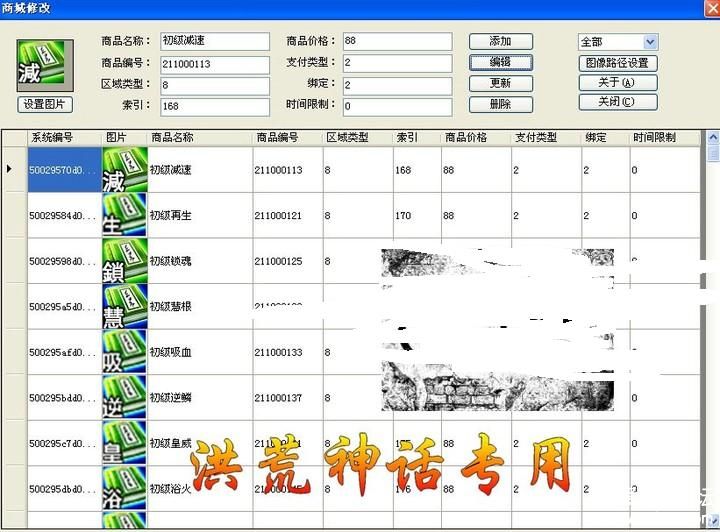Select the 初级慧根 row icon
The height and width of the screenshot is (532, 720).
[x=124, y=306]
